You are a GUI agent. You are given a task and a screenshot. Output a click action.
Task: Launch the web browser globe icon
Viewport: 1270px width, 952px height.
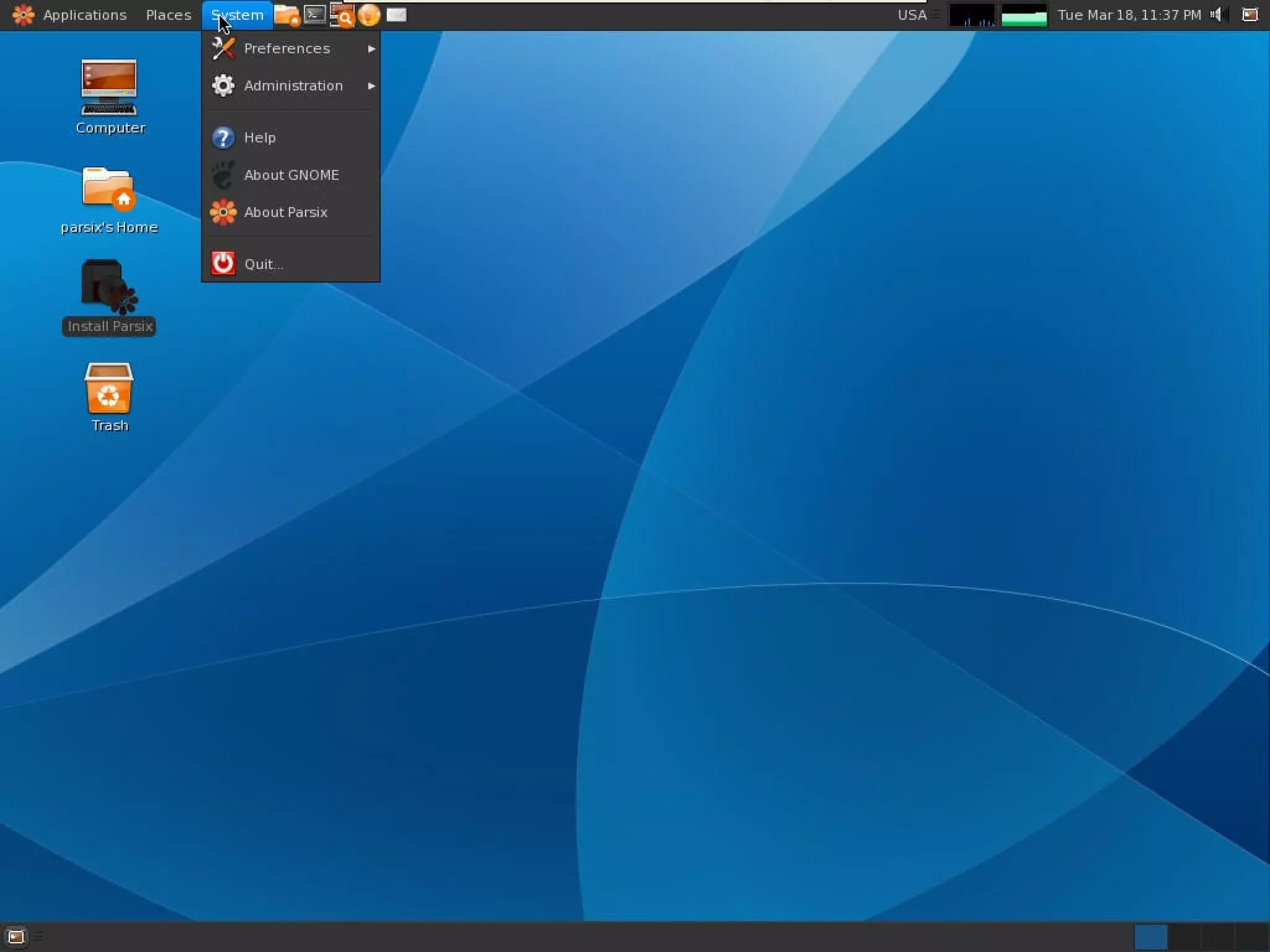[x=369, y=15]
